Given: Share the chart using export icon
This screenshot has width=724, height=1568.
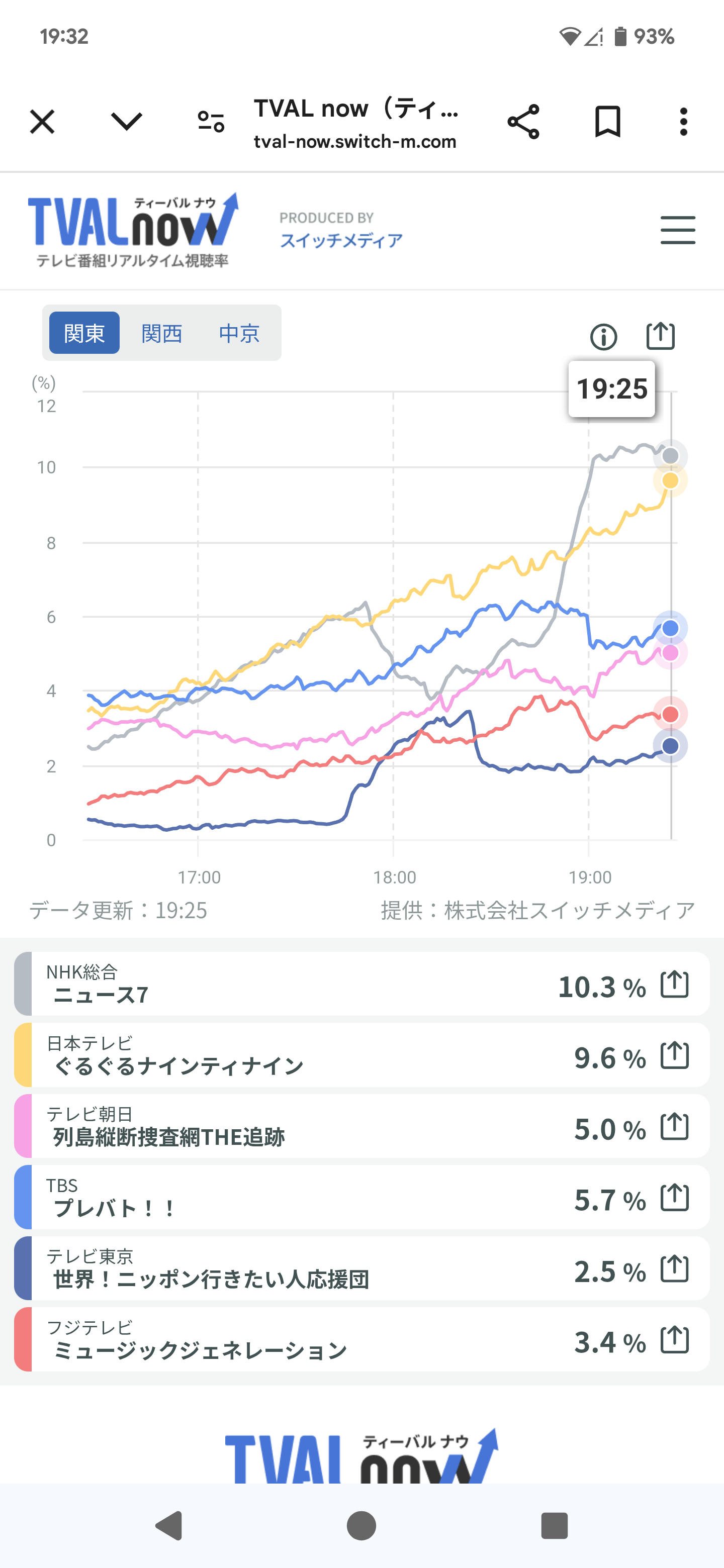Looking at the screenshot, I should 660,335.
